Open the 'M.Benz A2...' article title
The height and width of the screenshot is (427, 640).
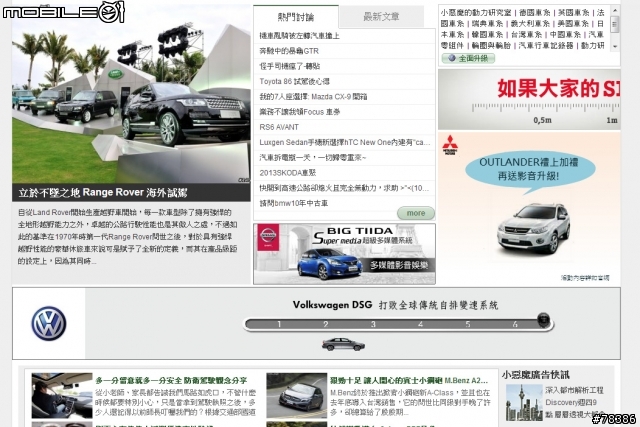pos(409,380)
